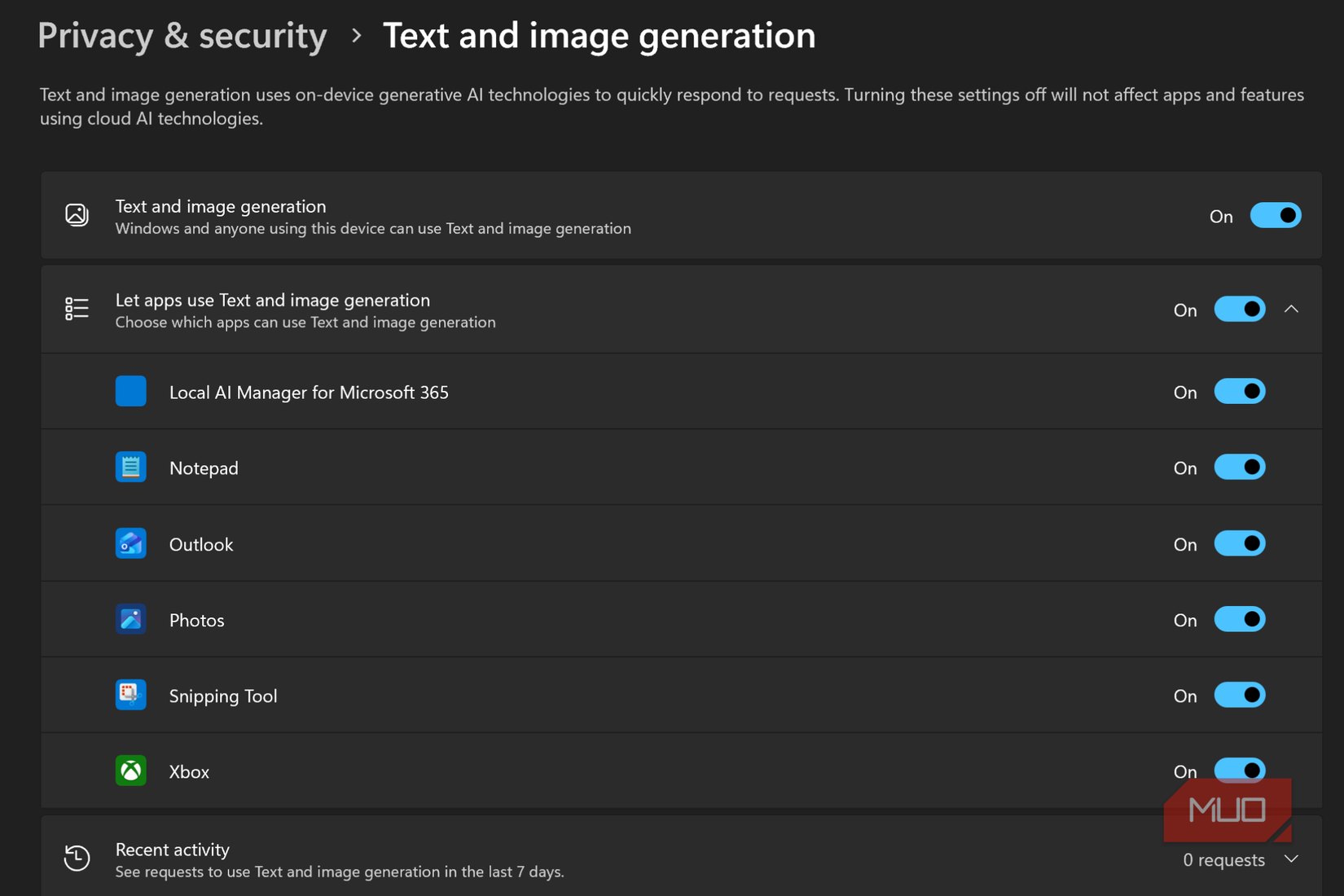1344x896 pixels.
Task: Go back to Privacy & security breadcrumb
Action: click(182, 36)
